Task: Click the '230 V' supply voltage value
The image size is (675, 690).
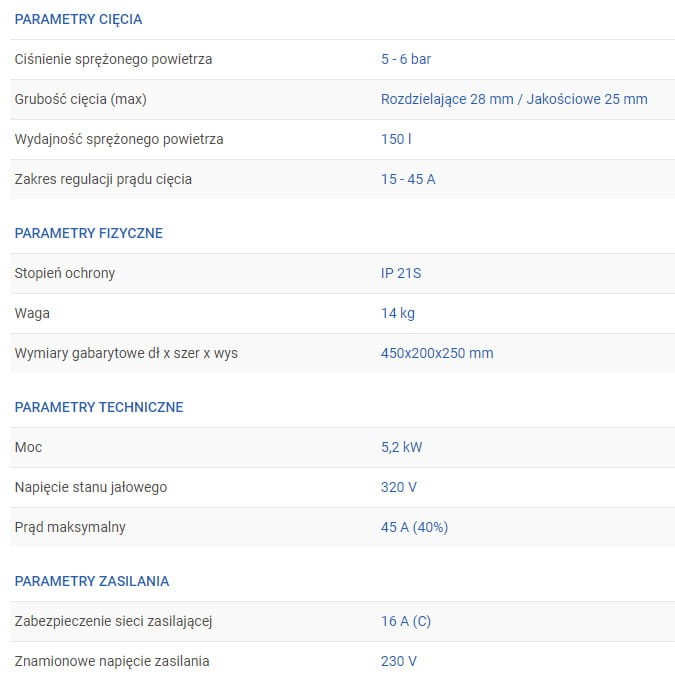Action: pos(399,661)
